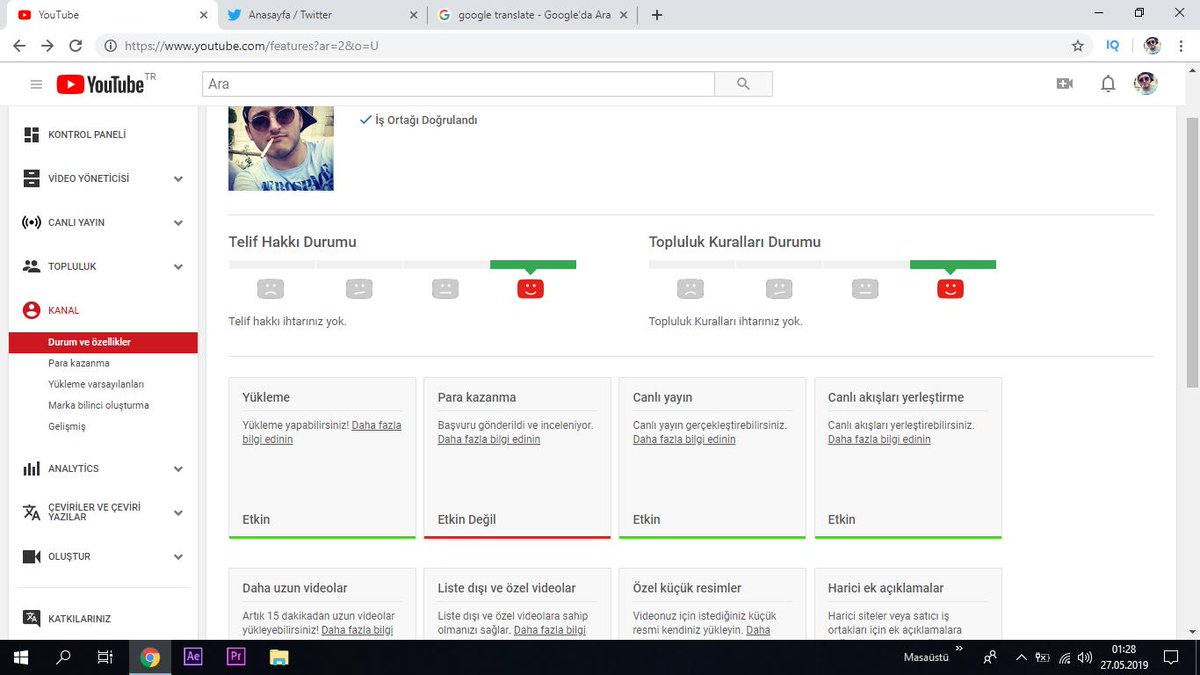1200x675 pixels.
Task: Select Para kazanma in the sidebar
Action: [79, 363]
